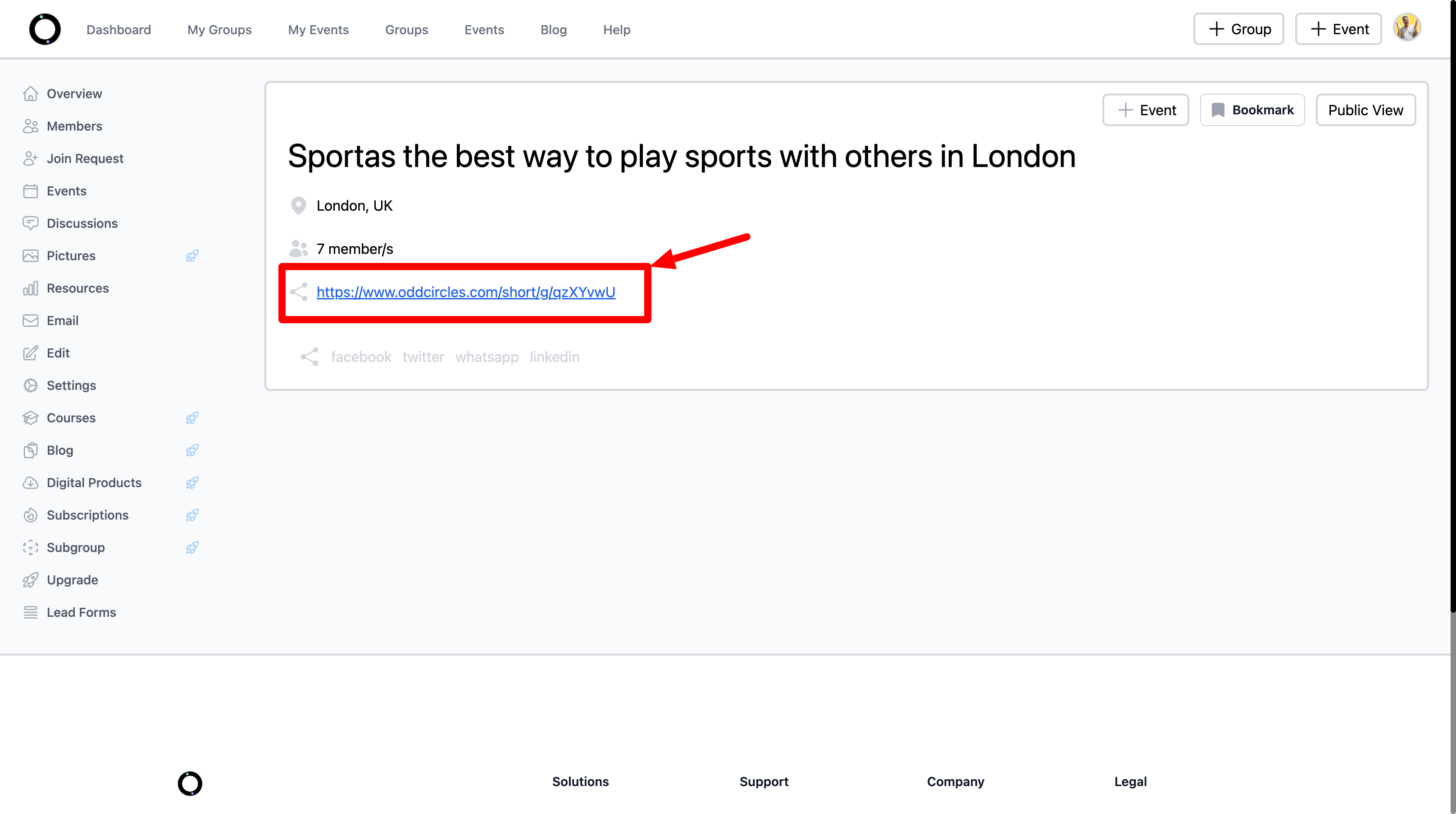Open the Public View of the group
This screenshot has width=1456, height=814.
pyautogui.click(x=1365, y=109)
